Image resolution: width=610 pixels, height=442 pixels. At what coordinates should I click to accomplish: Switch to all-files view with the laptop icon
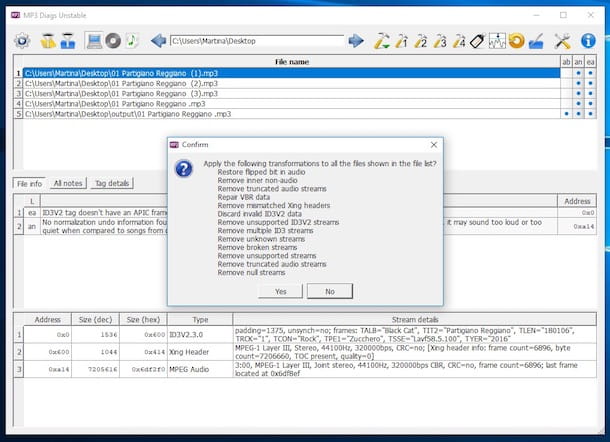[94, 40]
